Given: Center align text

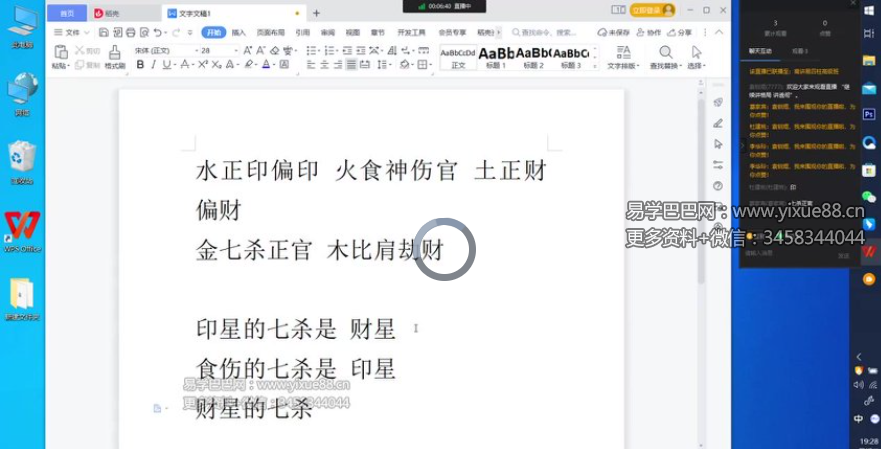Looking at the screenshot, I should click(324, 65).
